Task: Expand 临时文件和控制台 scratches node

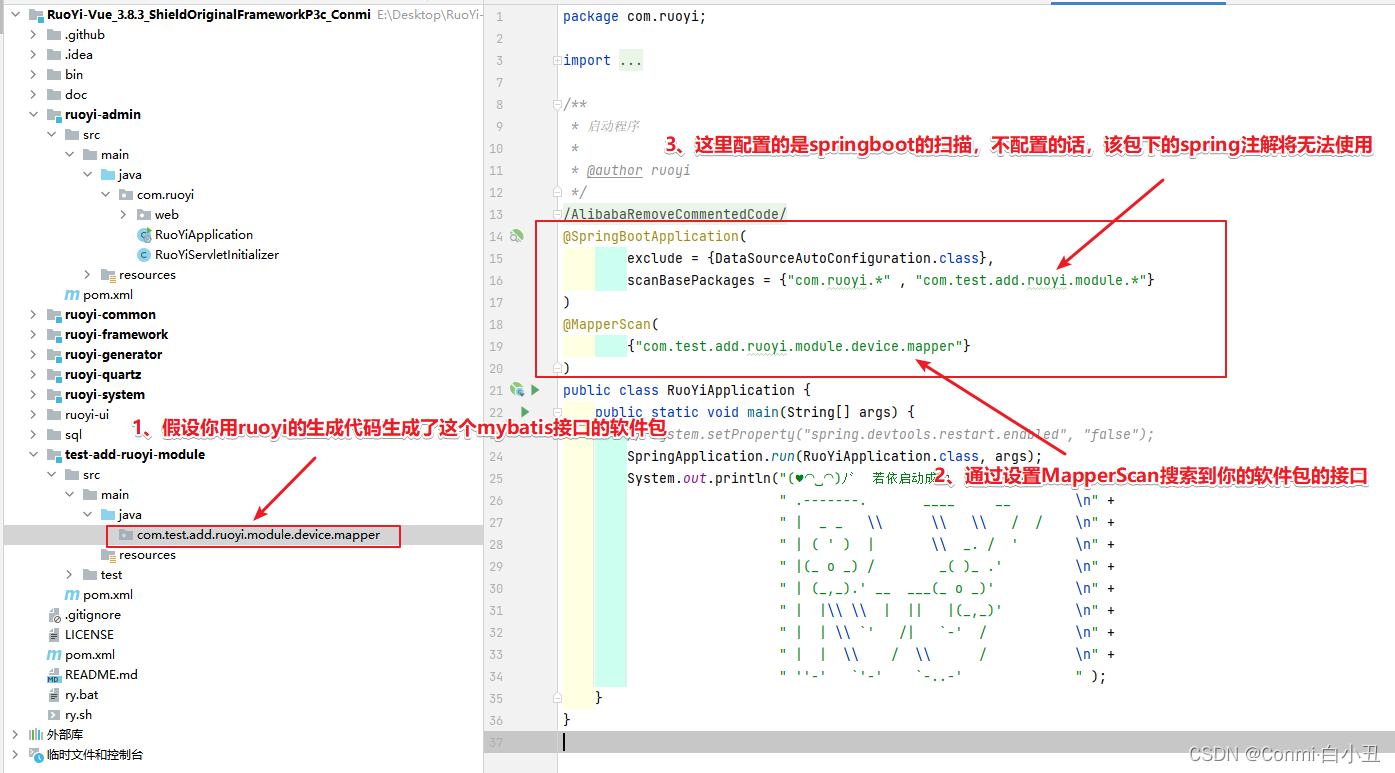Action: 15,754
